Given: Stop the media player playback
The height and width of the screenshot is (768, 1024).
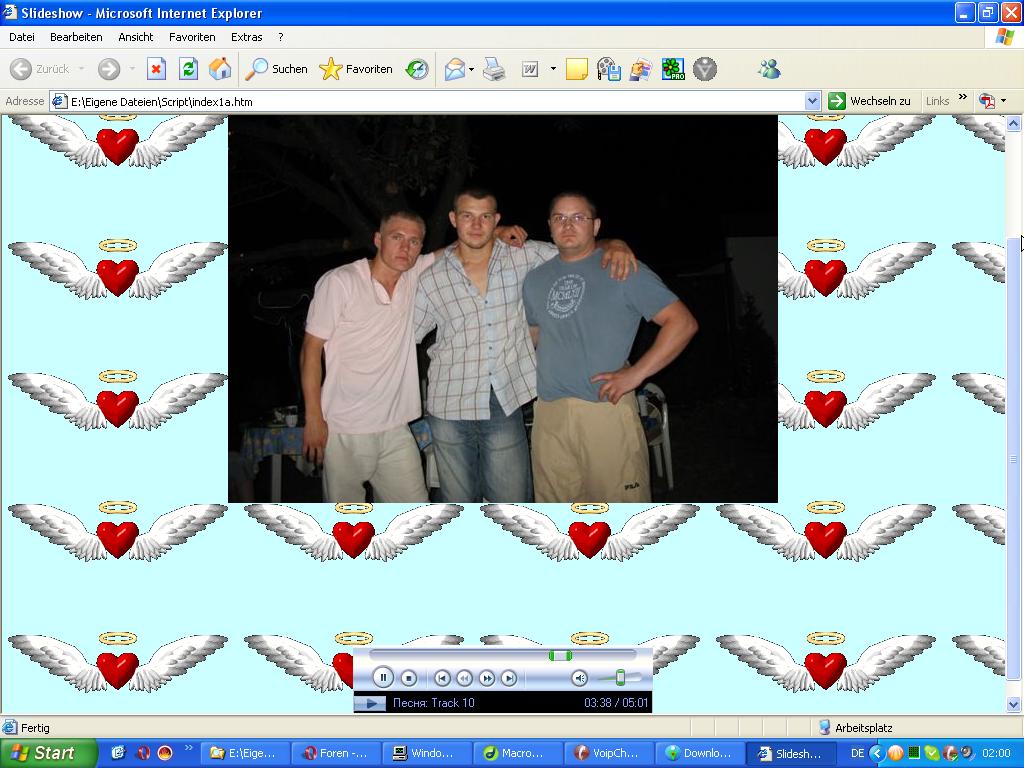Looking at the screenshot, I should [409, 679].
